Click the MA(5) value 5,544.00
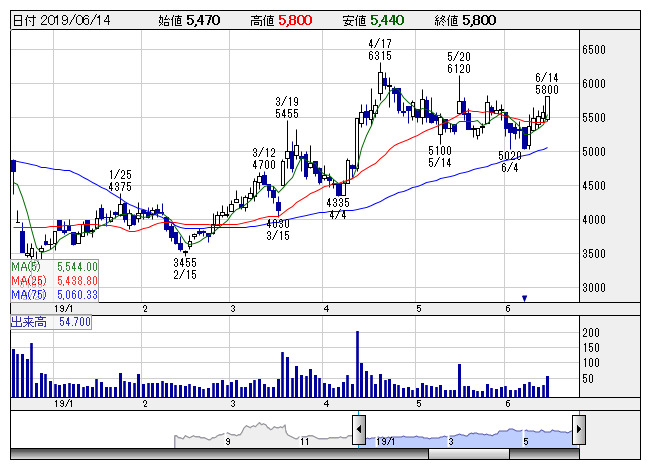Image resolution: width=652 pixels, height=469 pixels. (77, 267)
